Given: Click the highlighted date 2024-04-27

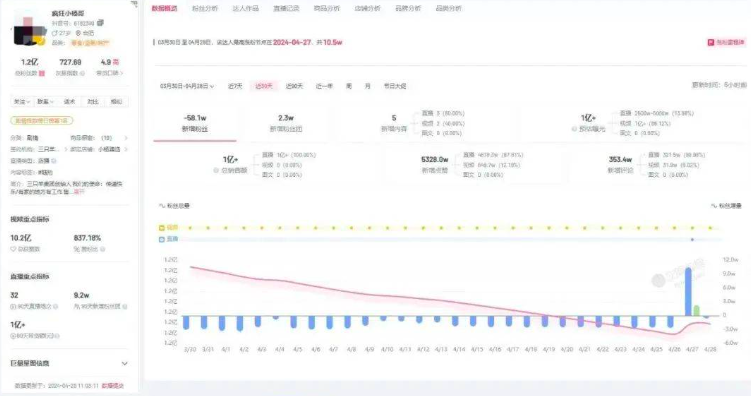Looking at the screenshot, I should (292, 43).
